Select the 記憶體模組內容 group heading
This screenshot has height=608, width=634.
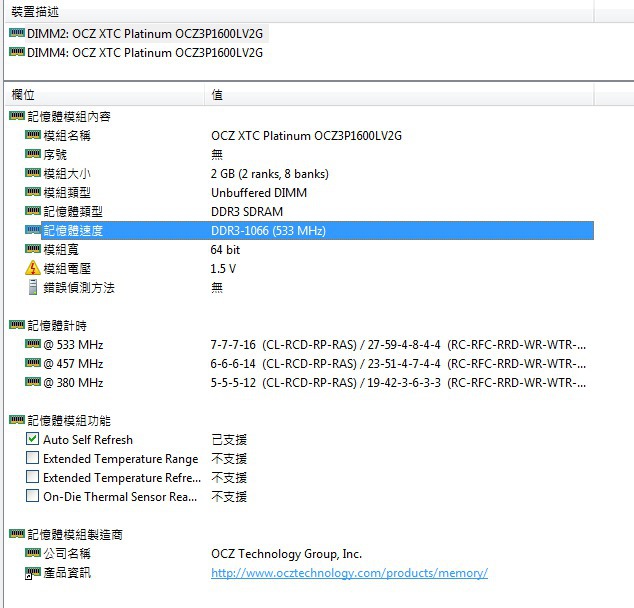(69, 117)
